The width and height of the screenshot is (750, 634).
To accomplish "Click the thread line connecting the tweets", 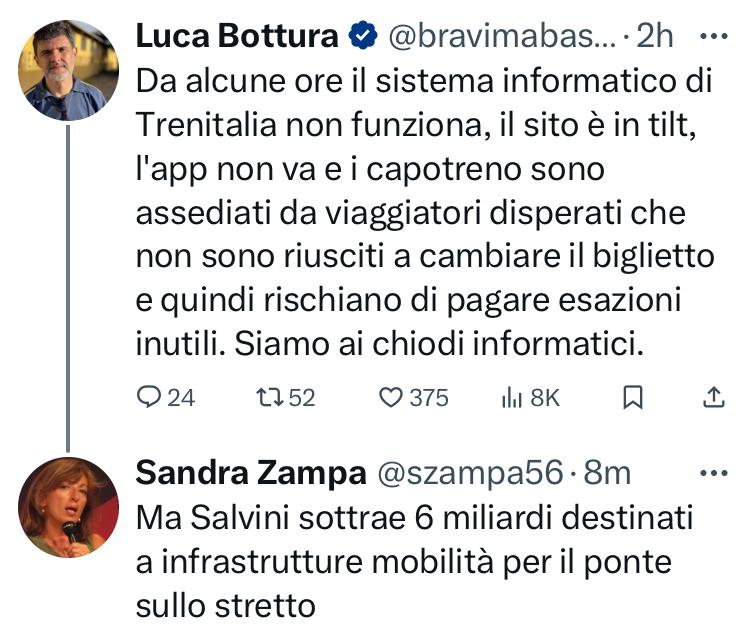I will click(68, 289).
